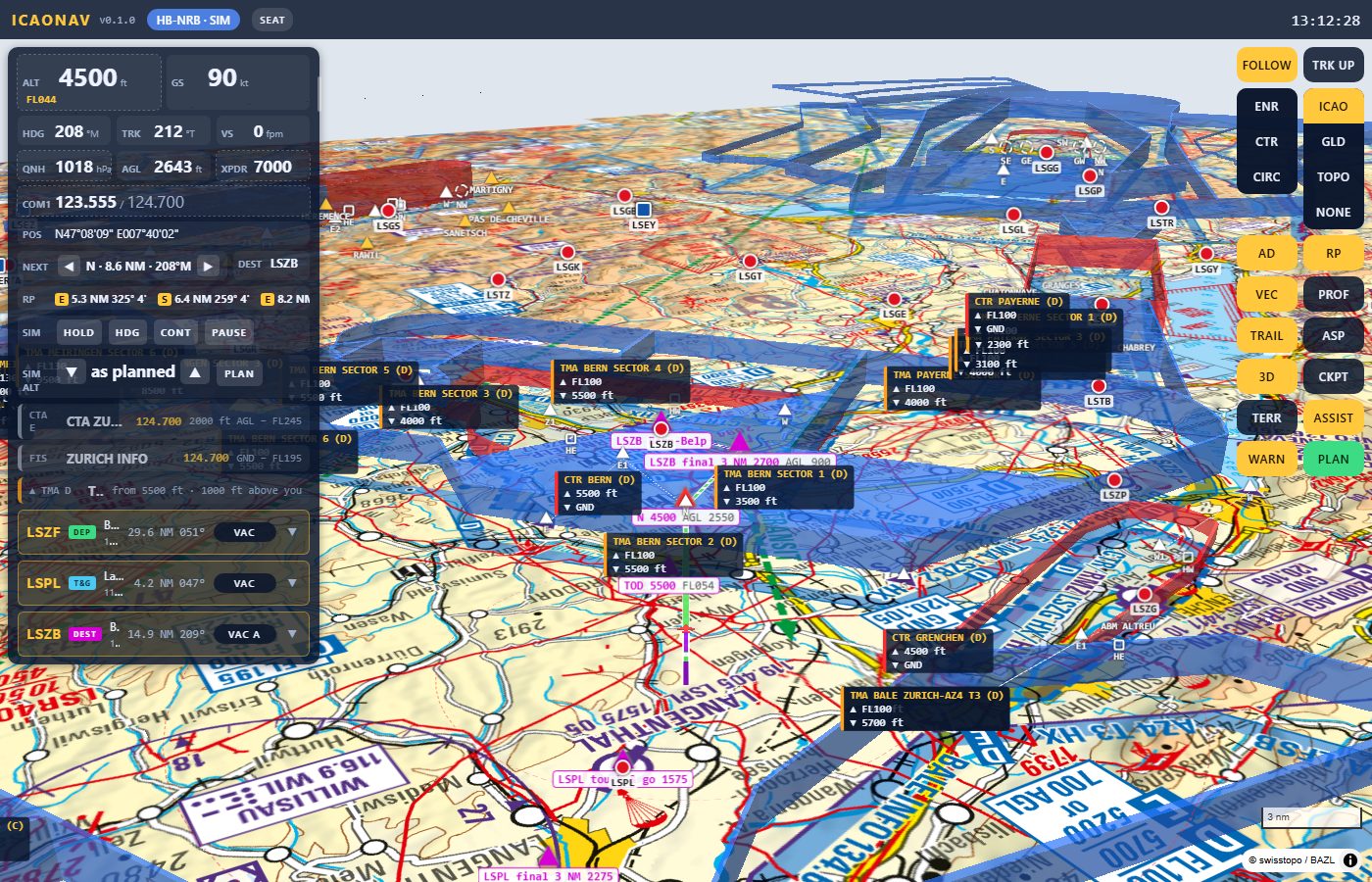Select the ICAO chart base map
Viewport: 1372px width, 882px height.
(x=1333, y=106)
